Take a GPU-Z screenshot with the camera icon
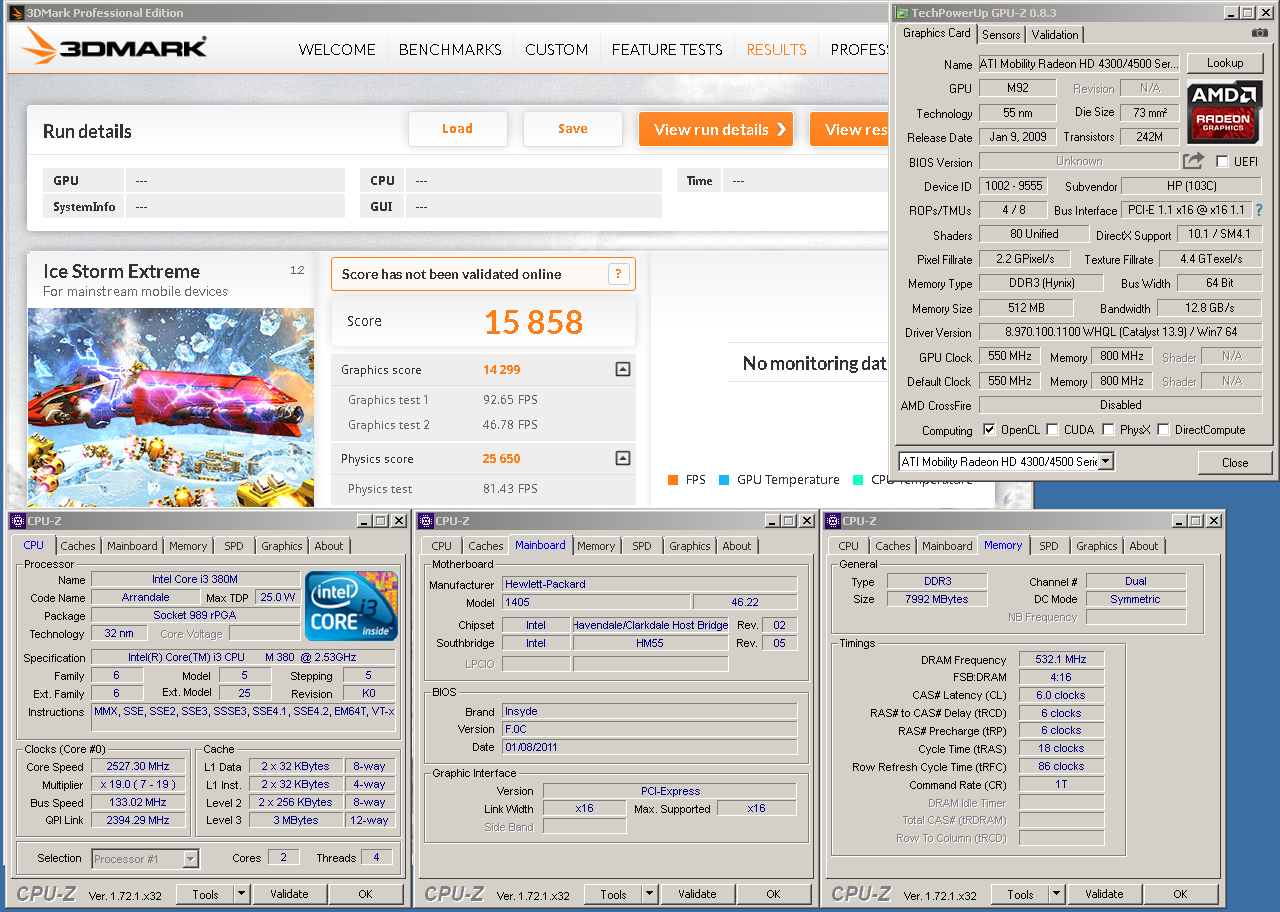 1259,33
